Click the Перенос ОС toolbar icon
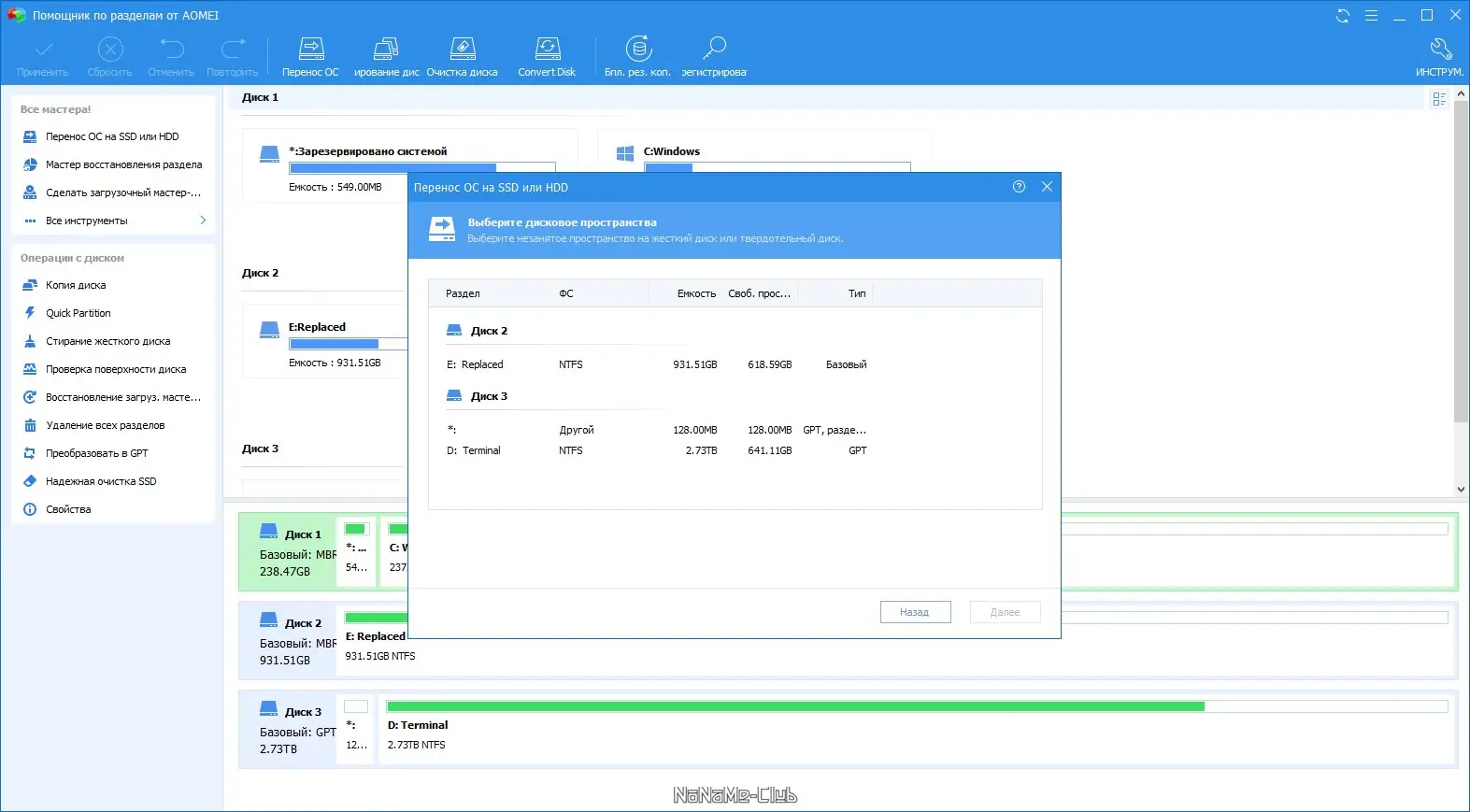Image resolution: width=1470 pixels, height=812 pixels. [311, 56]
